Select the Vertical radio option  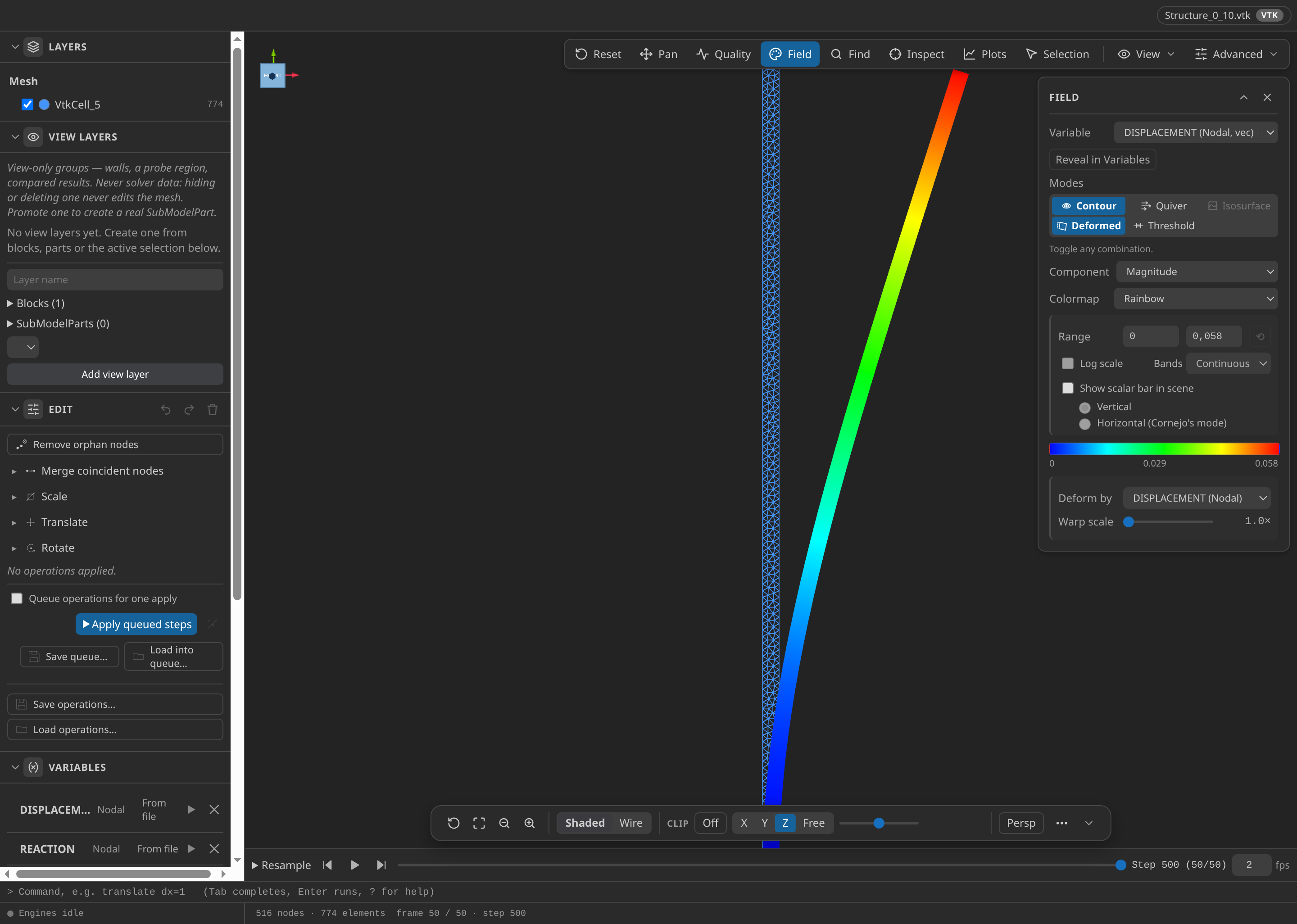[1085, 408]
